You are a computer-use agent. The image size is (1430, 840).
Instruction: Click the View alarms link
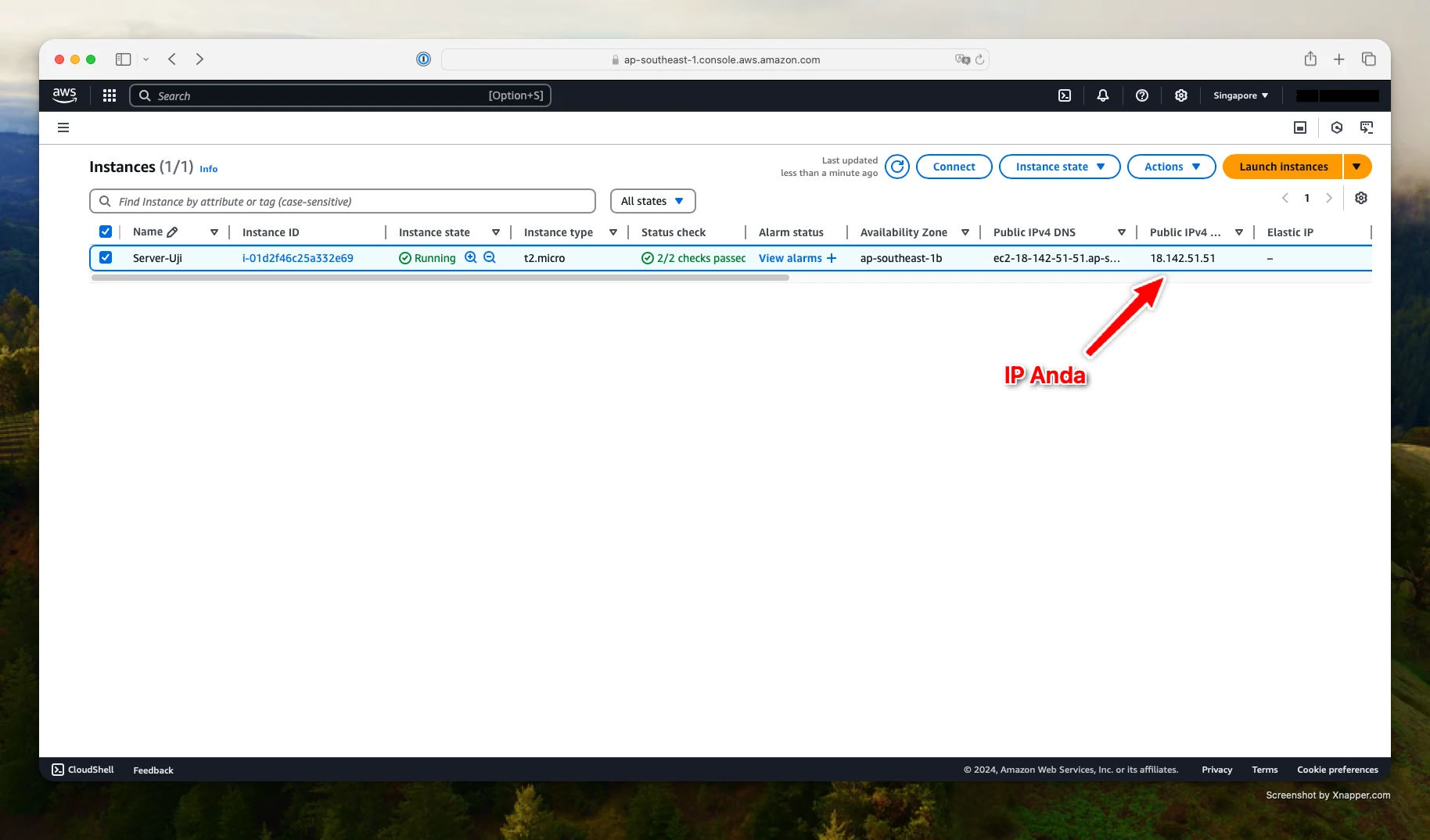tap(790, 258)
